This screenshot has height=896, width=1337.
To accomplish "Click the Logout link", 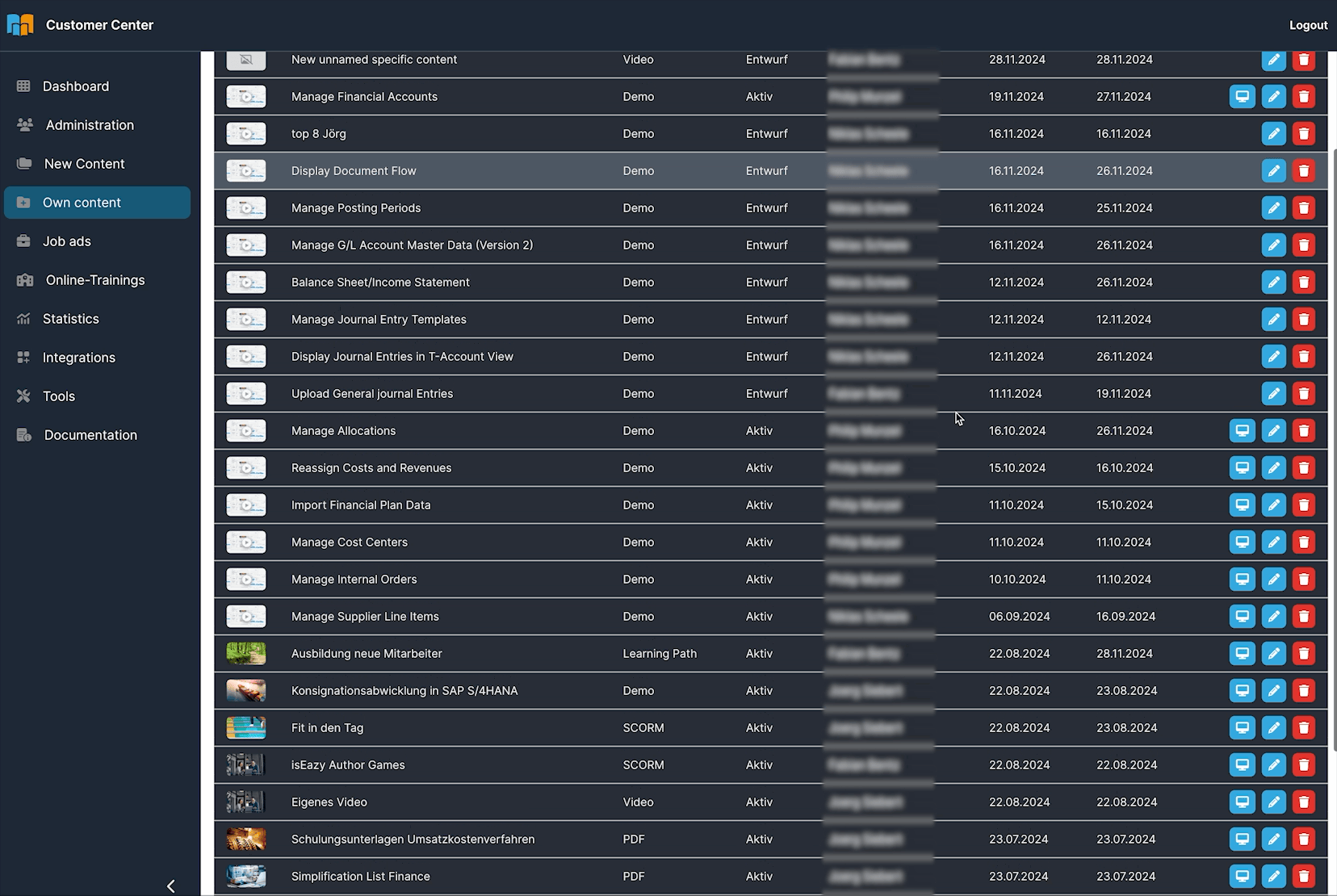I will [x=1308, y=25].
